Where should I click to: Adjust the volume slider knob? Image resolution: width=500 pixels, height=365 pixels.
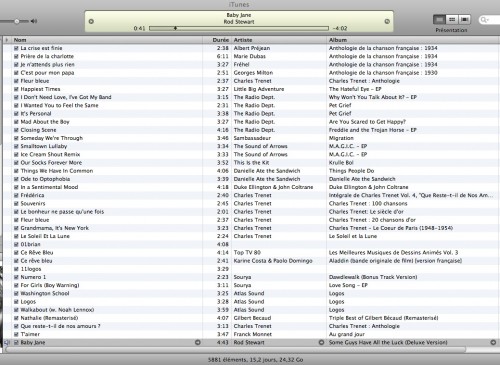[x=17, y=21]
